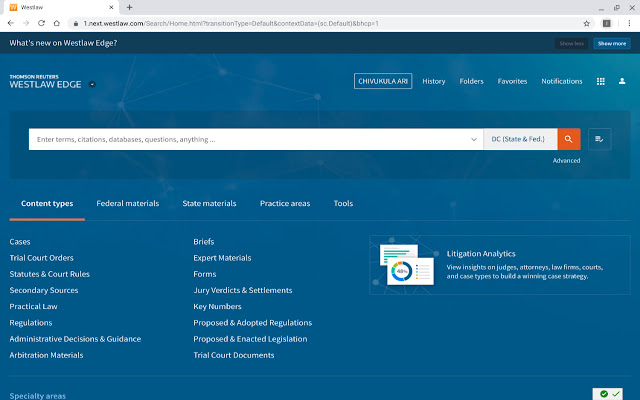The image size is (640, 400).
Task: Open the DC (State & Fed.) jurisdiction selector
Action: point(519,140)
